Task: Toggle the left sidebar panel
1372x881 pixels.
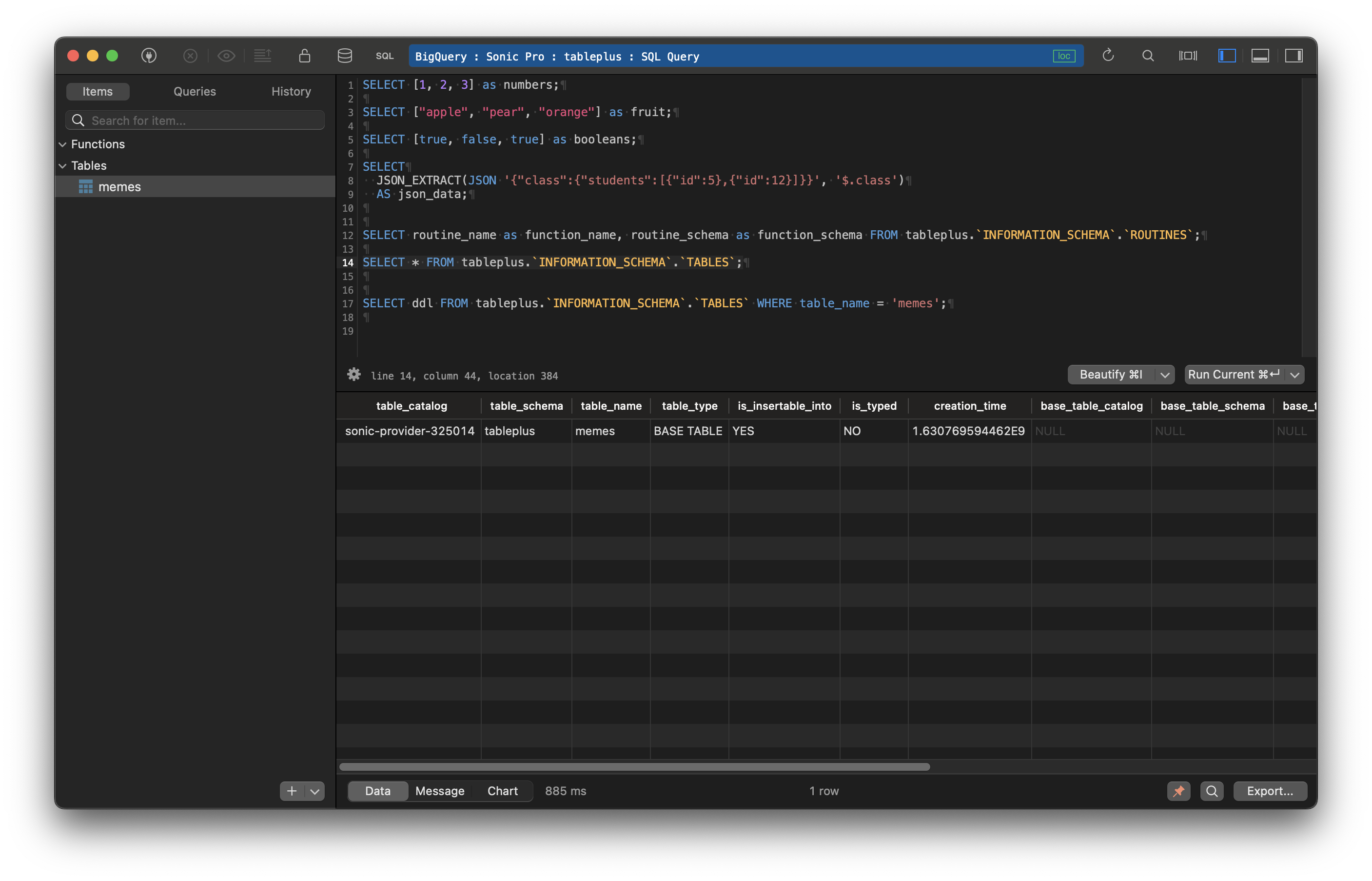Action: click(x=1226, y=56)
